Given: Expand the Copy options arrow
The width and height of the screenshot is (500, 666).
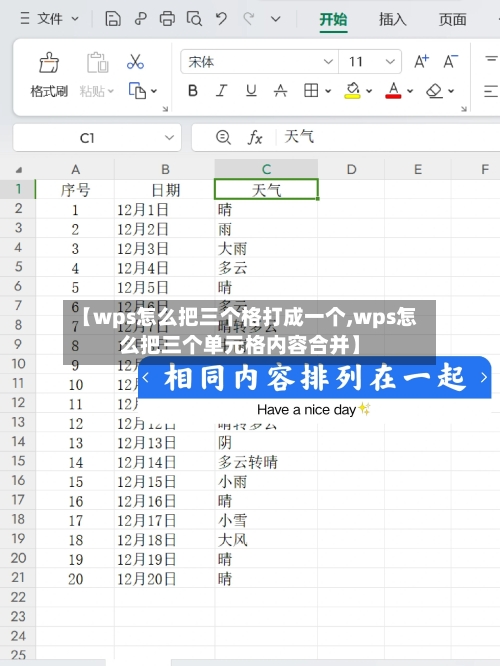Looking at the screenshot, I should [x=154, y=91].
